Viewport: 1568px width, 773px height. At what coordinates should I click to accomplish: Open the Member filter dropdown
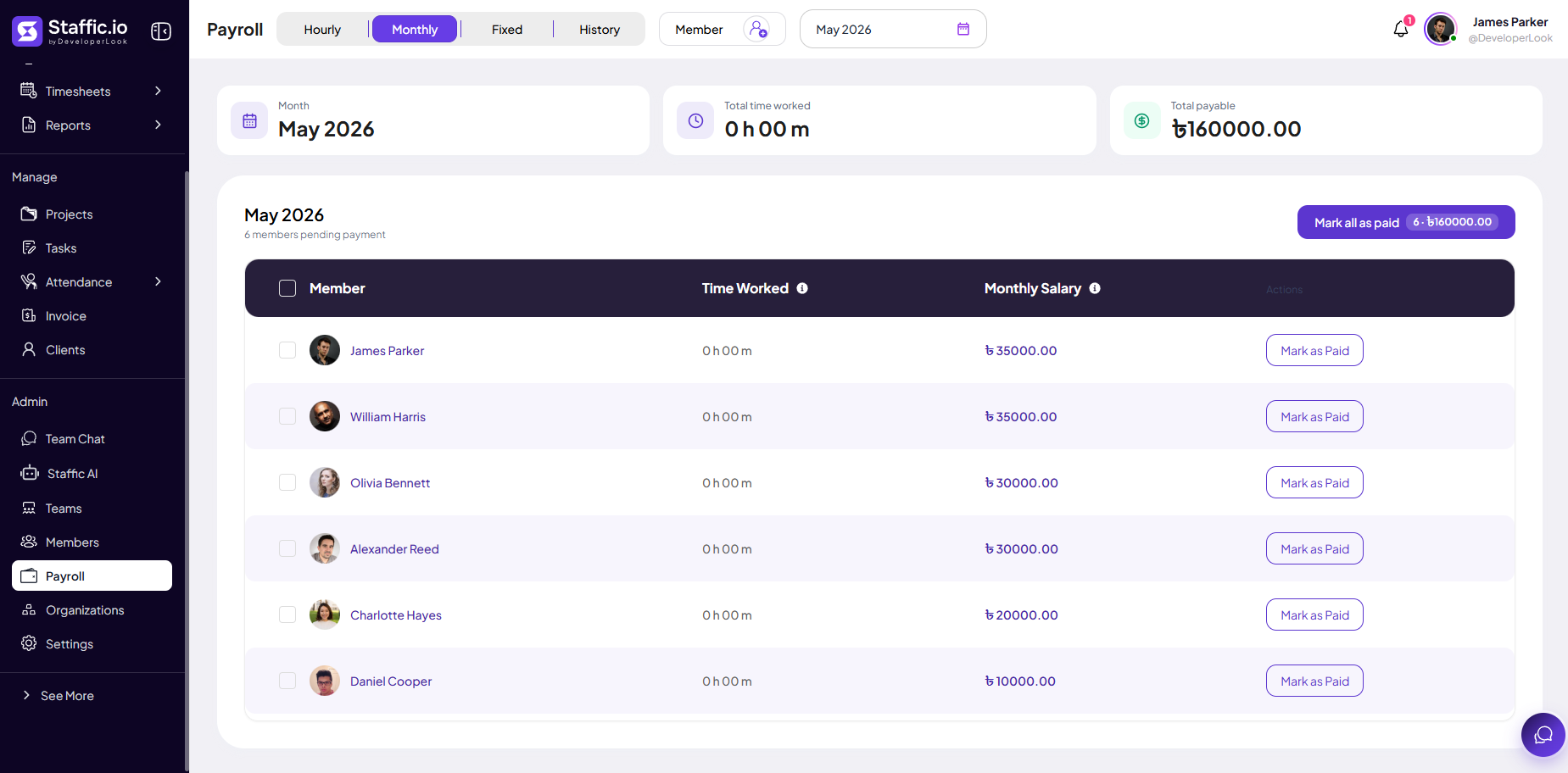[x=723, y=29]
